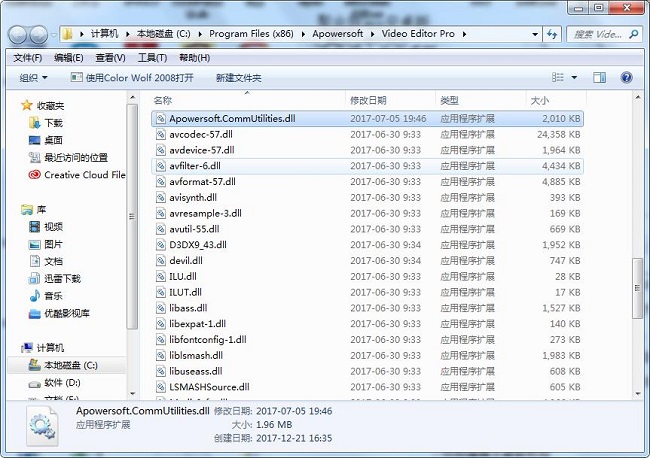Expand the arrow after Video Editor Pro
The height and width of the screenshot is (458, 650).
pyautogui.click(x=464, y=34)
